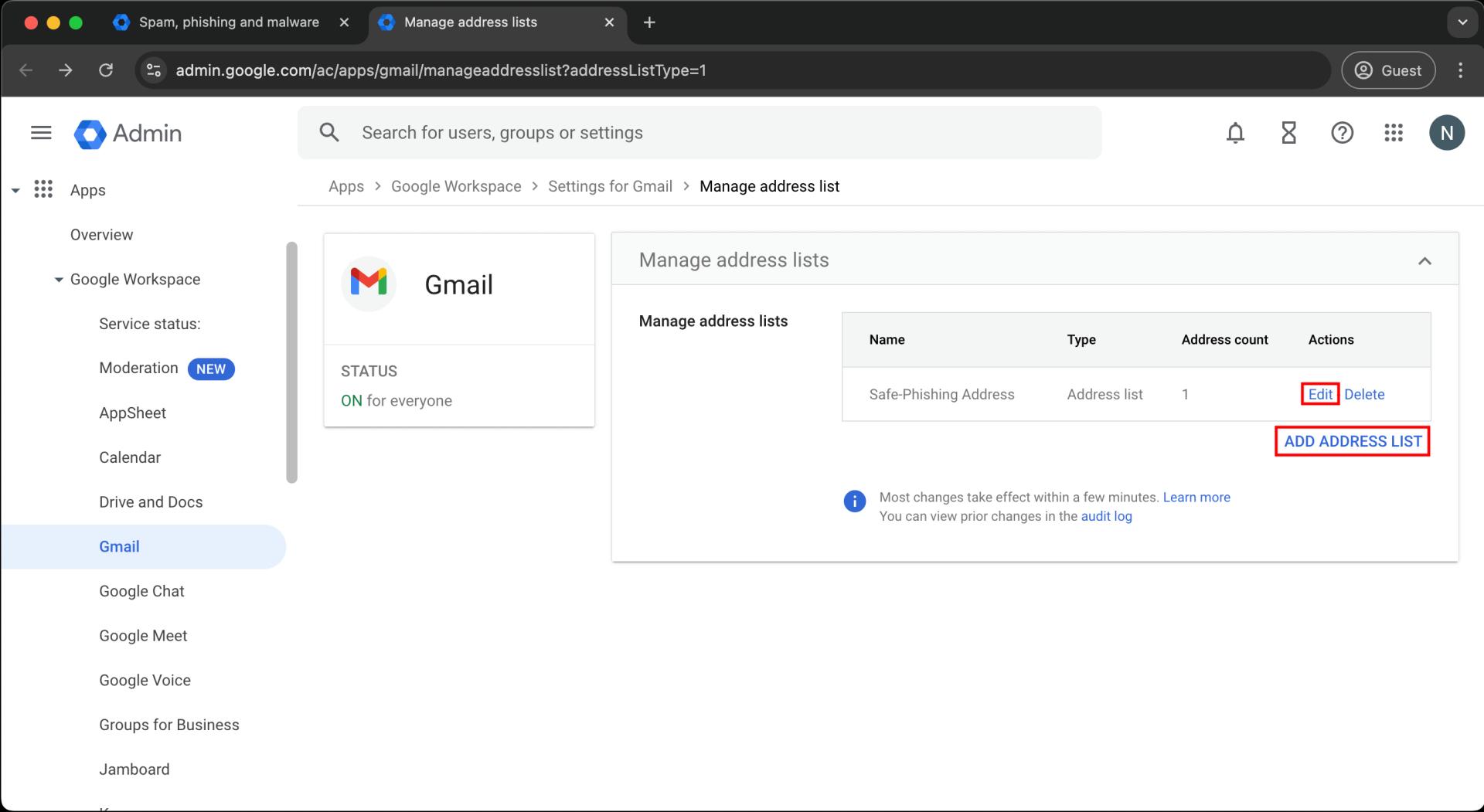The image size is (1484, 812).
Task: Collapse the Manage address lists panel
Action: pyautogui.click(x=1424, y=261)
